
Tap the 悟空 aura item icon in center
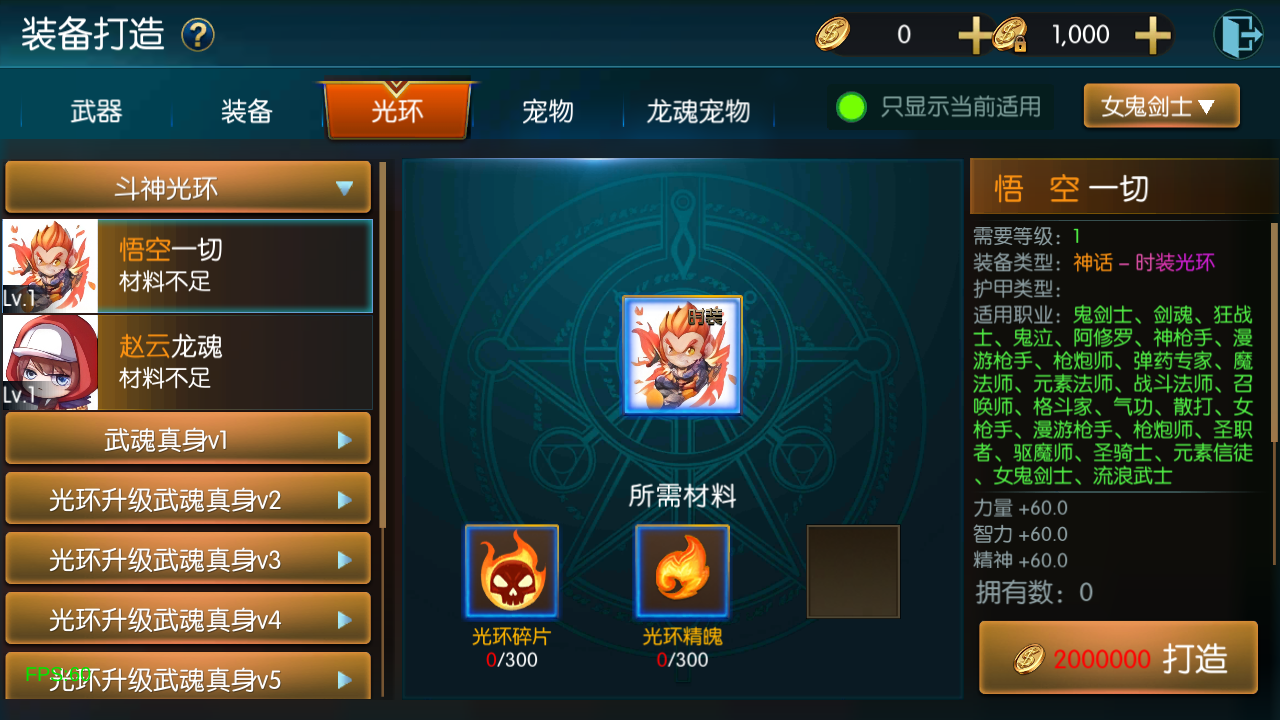pyautogui.click(x=683, y=355)
